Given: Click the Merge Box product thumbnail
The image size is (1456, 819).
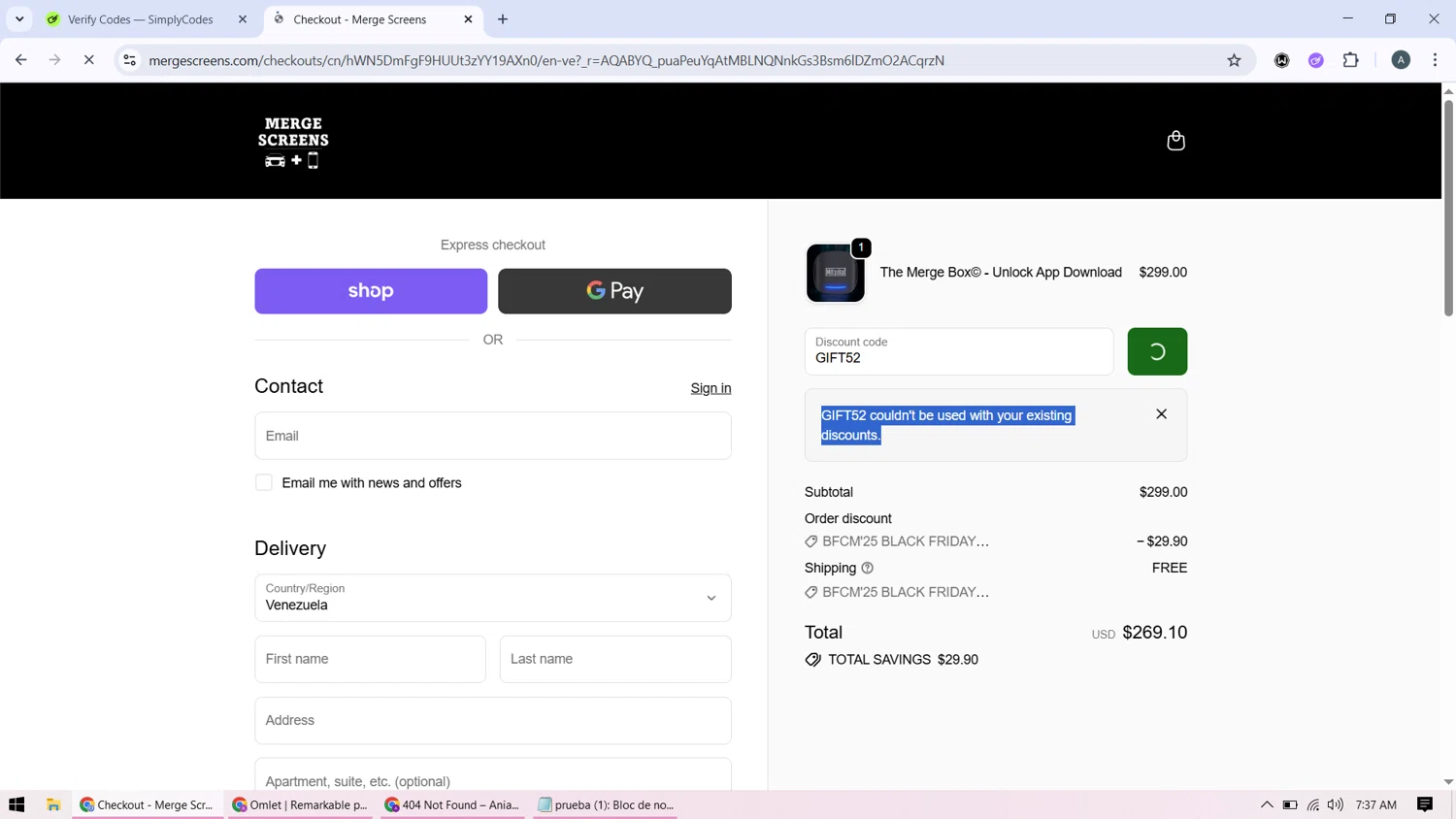Looking at the screenshot, I should (835, 274).
